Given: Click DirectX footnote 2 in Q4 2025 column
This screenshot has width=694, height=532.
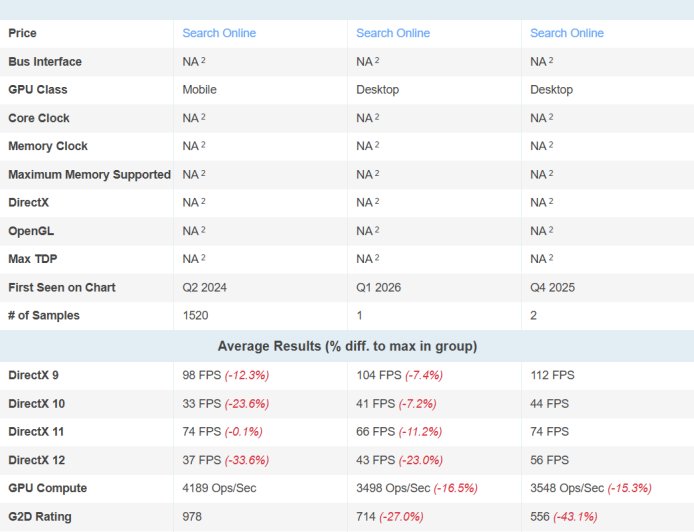Looking at the screenshot, I should point(552,202).
